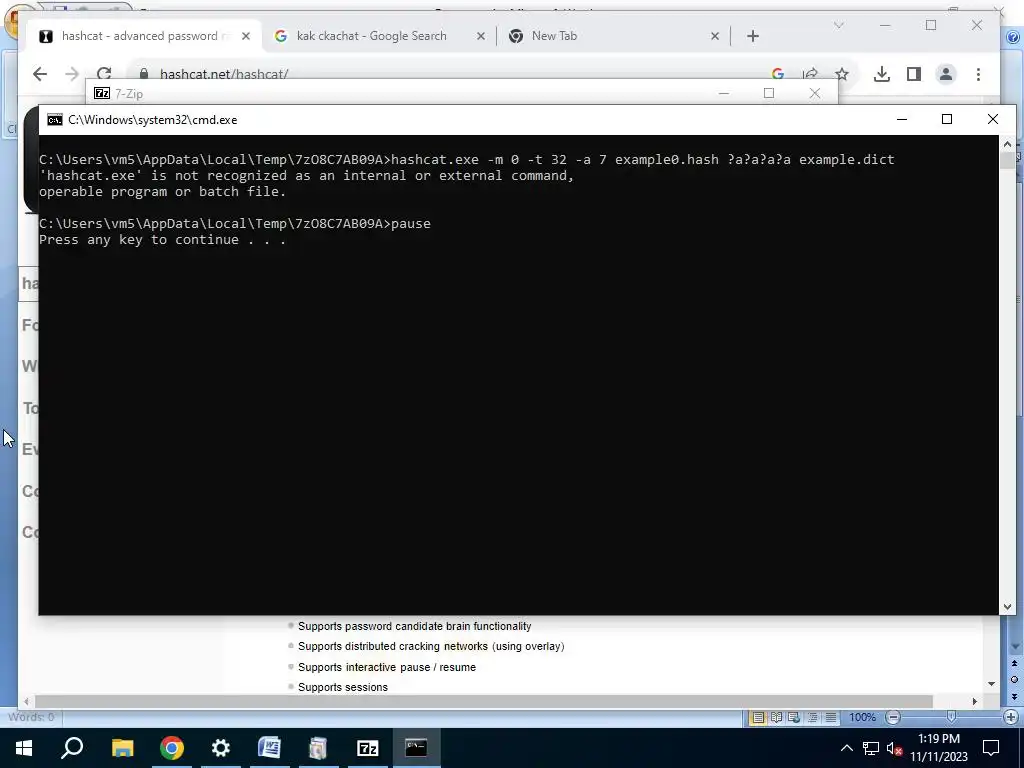Click the Word help question mark icon
The width and height of the screenshot is (1024, 768).
1012,37
